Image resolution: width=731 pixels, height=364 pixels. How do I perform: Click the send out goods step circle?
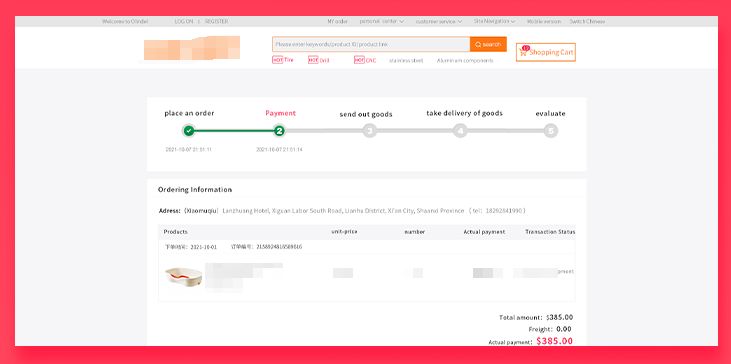point(369,131)
